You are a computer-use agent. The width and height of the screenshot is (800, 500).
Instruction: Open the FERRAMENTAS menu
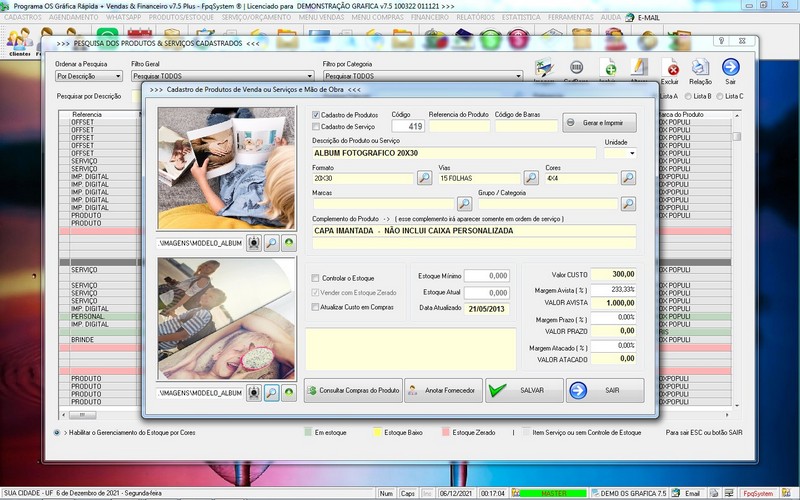pos(570,17)
